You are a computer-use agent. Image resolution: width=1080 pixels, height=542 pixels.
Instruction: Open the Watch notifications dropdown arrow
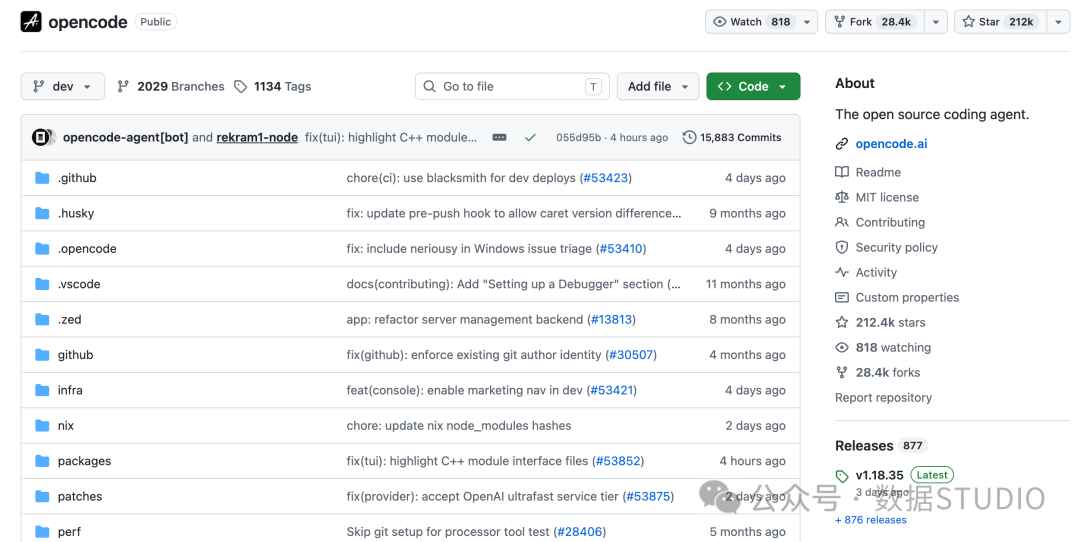point(807,22)
